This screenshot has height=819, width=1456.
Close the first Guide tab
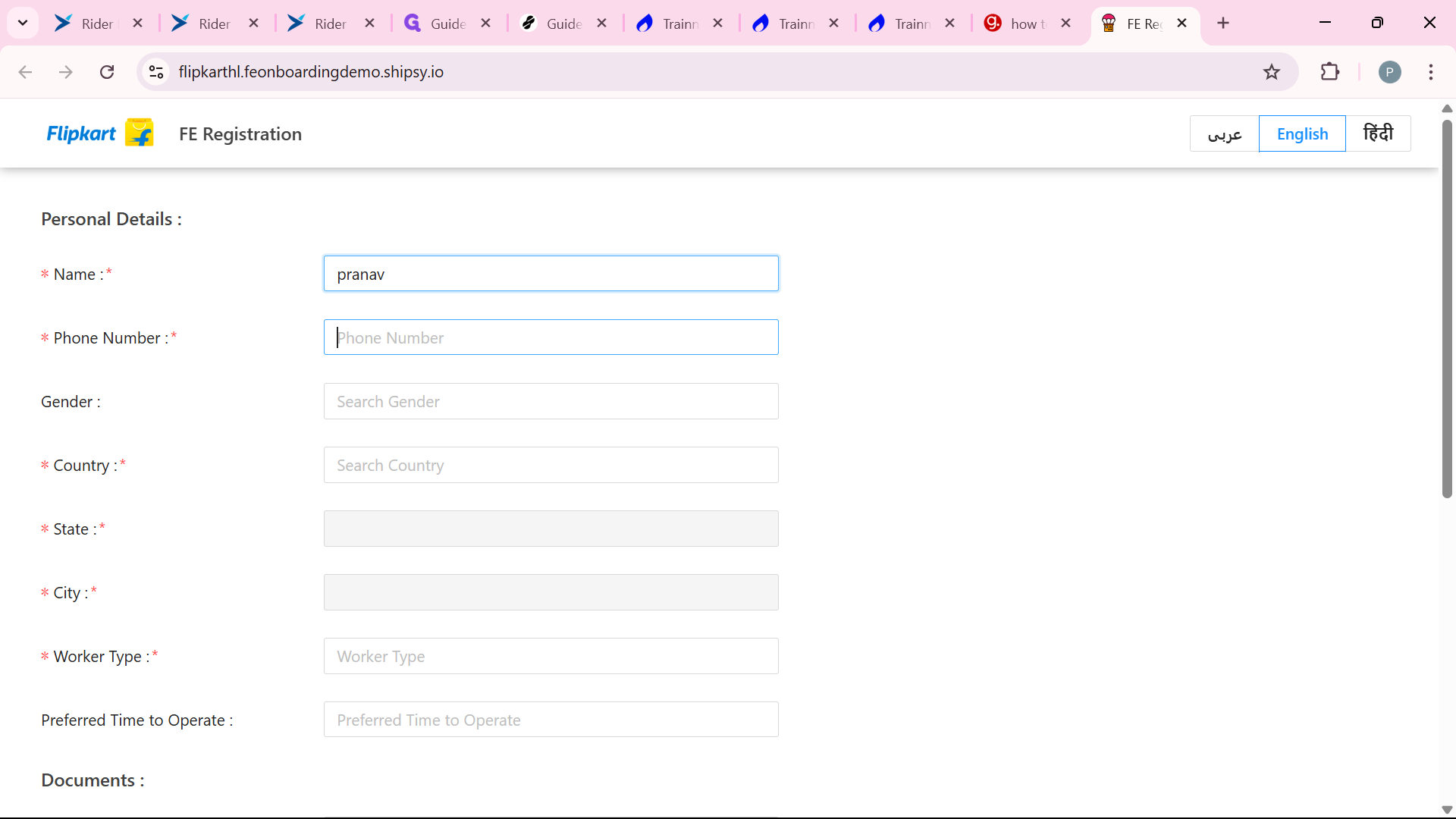(x=486, y=24)
